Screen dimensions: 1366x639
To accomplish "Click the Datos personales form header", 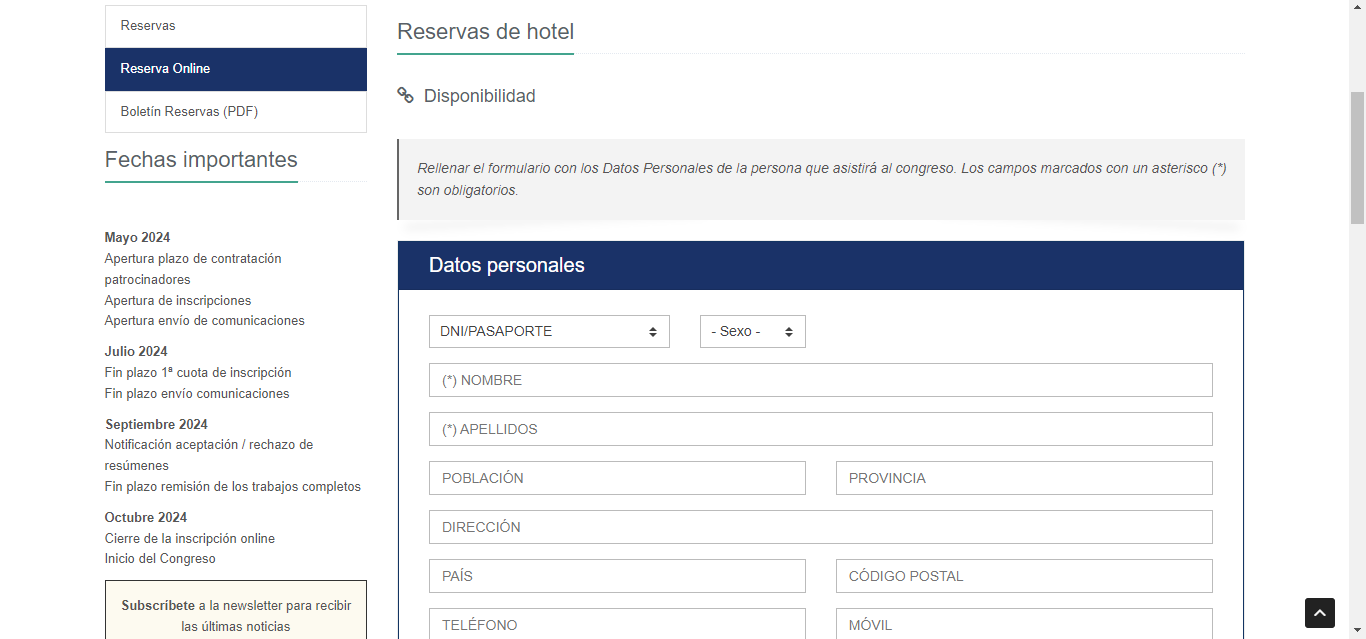I will coord(820,266).
